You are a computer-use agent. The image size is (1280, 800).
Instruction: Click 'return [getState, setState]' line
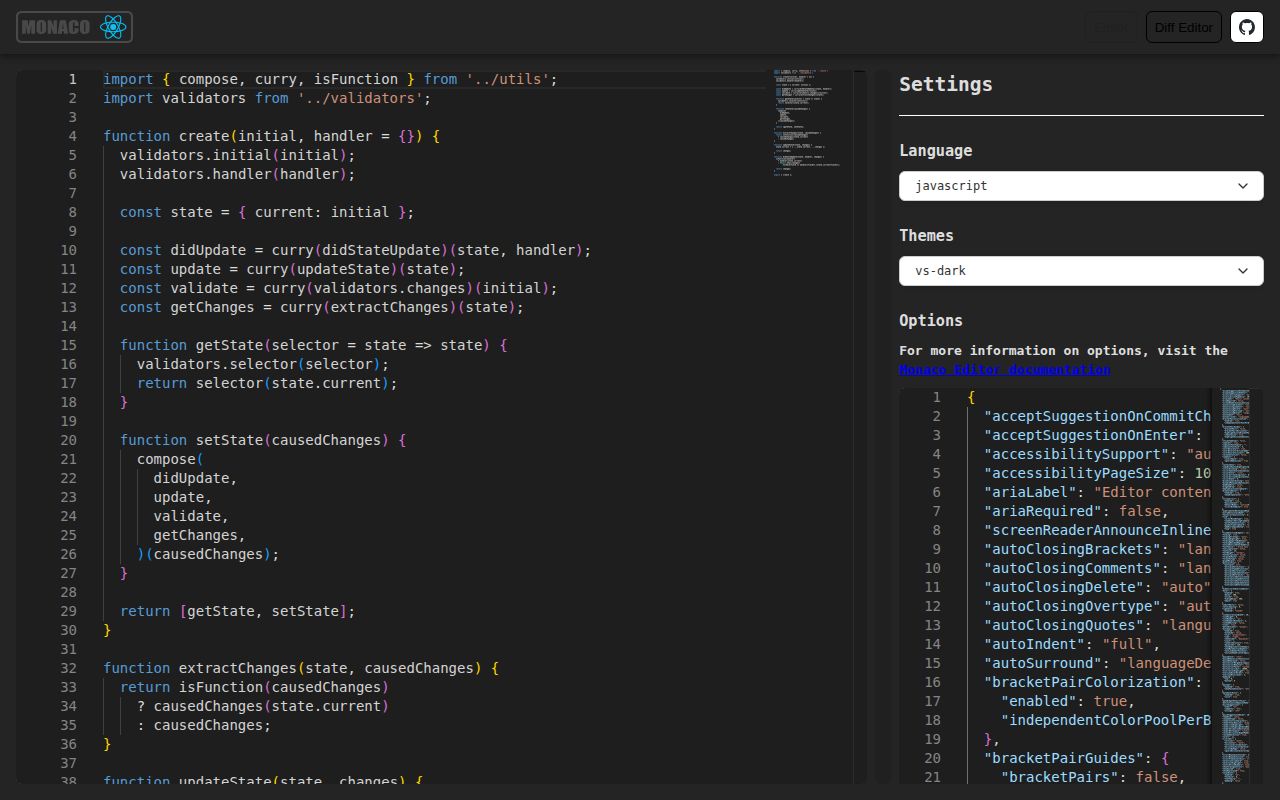pos(237,611)
